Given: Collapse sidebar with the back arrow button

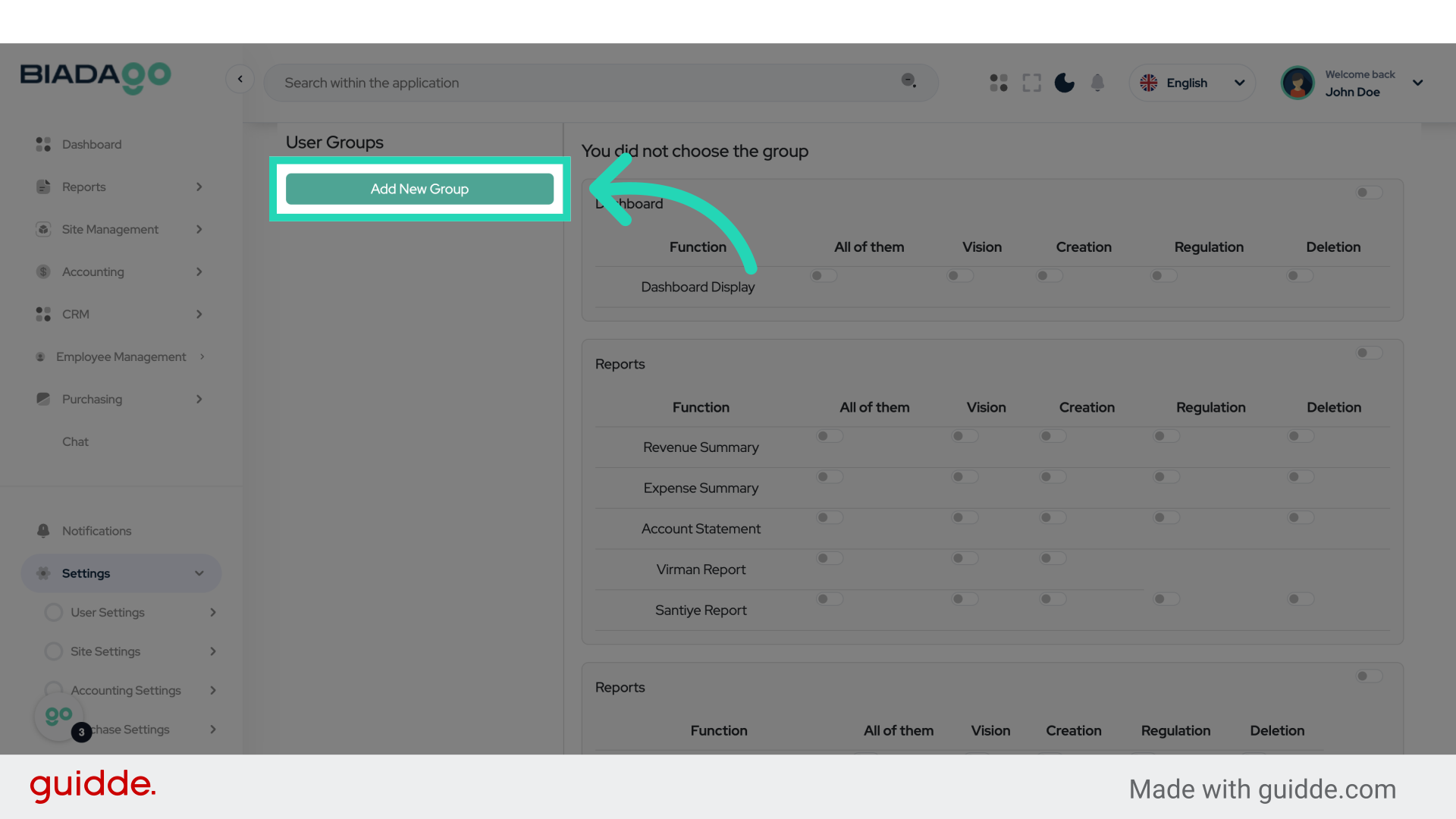Looking at the screenshot, I should (x=240, y=79).
